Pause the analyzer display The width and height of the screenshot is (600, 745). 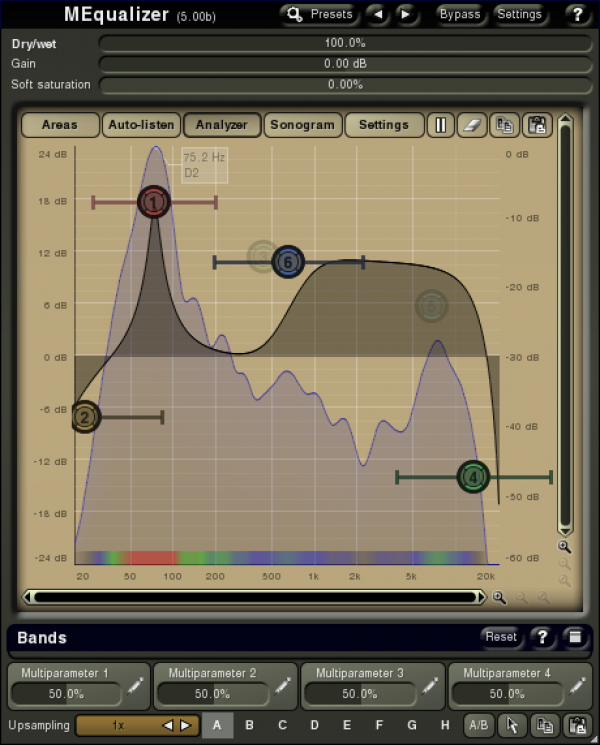point(440,125)
